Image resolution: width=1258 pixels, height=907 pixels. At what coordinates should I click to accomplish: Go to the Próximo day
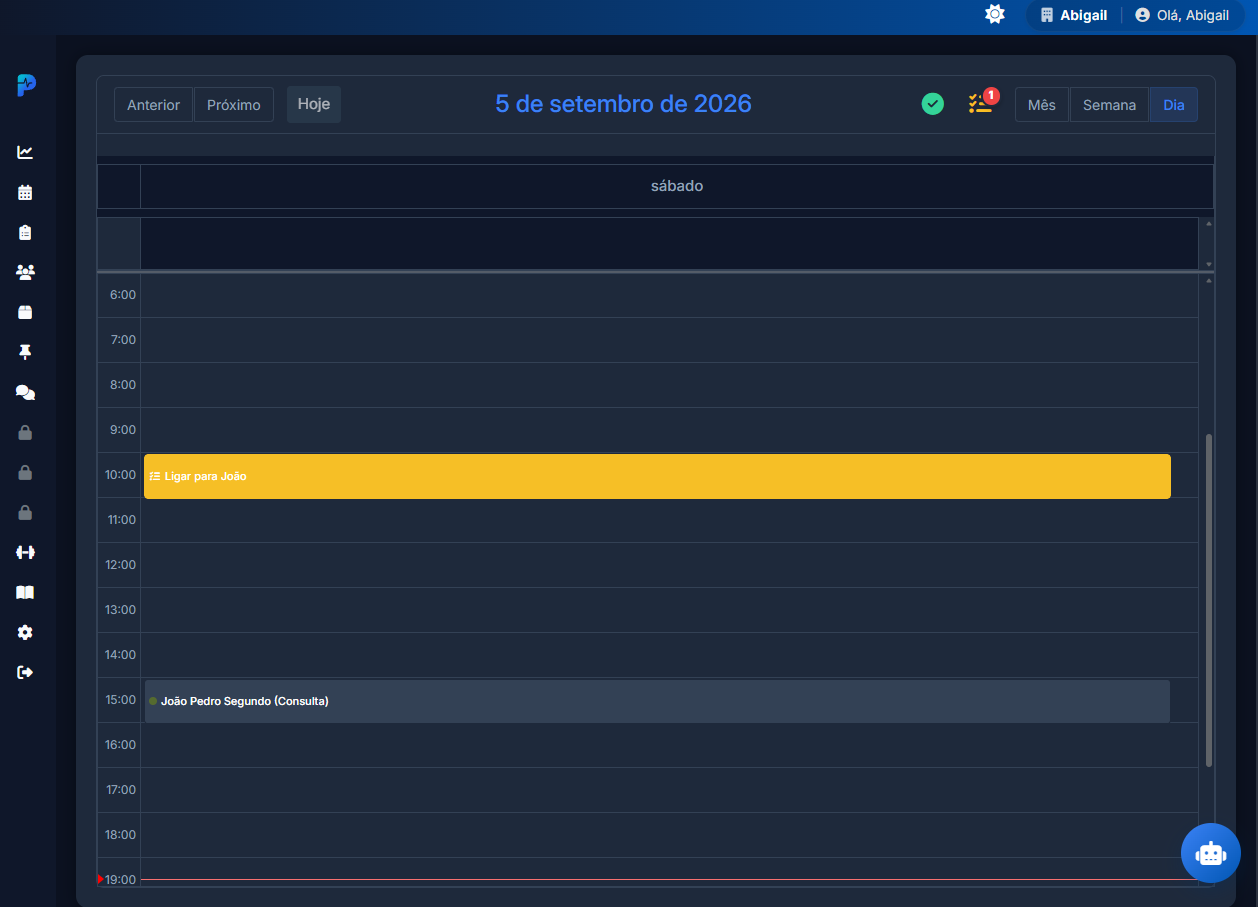234,105
